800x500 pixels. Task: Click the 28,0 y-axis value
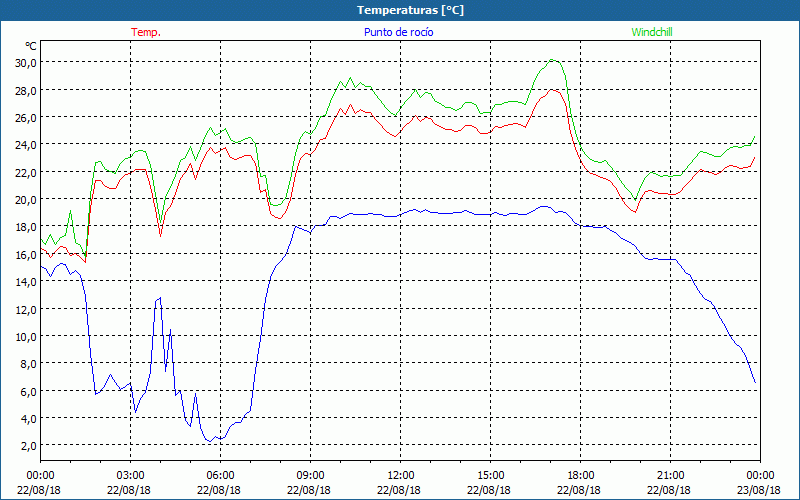26,90
